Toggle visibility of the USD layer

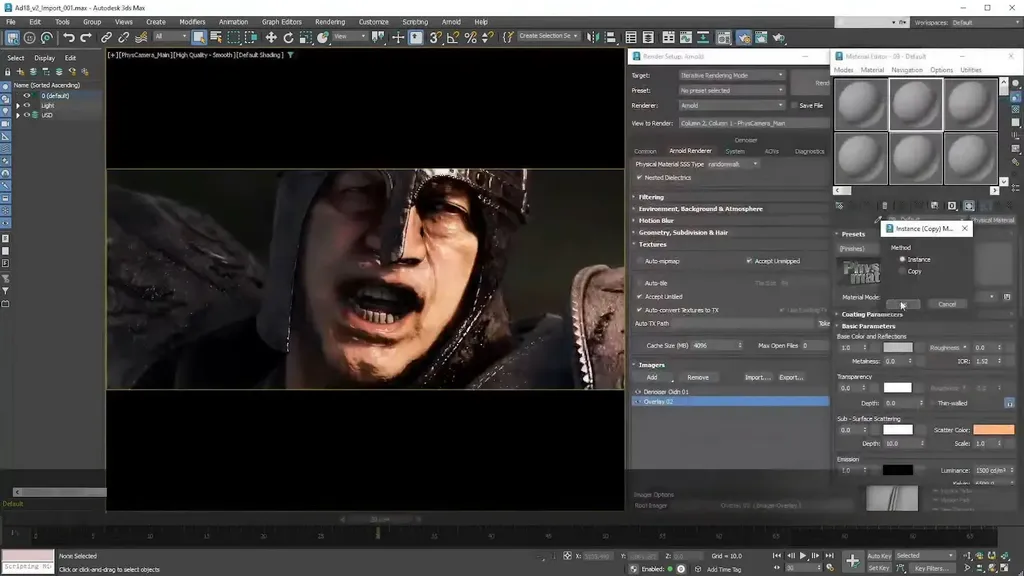27,115
